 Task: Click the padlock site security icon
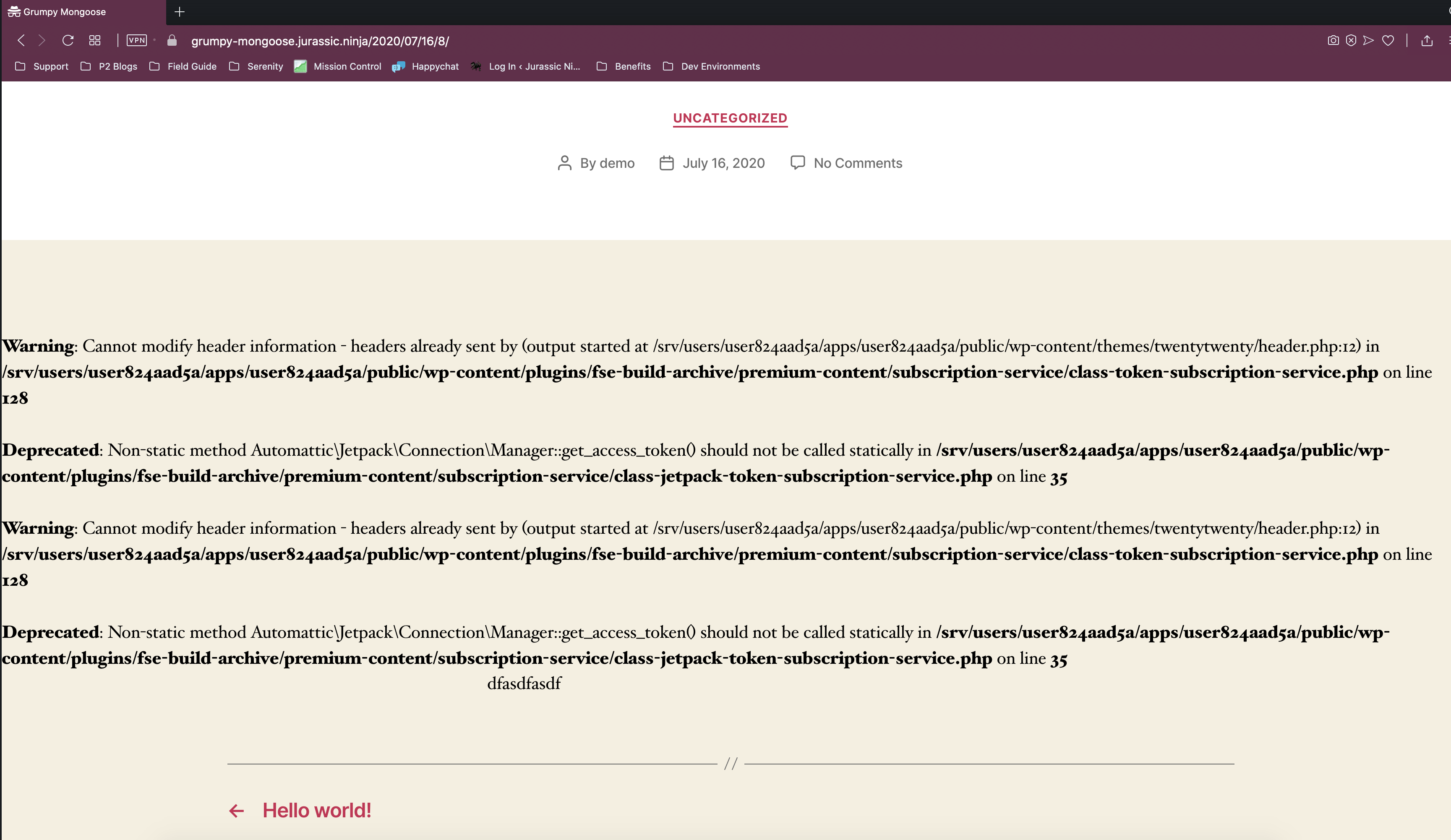172,40
